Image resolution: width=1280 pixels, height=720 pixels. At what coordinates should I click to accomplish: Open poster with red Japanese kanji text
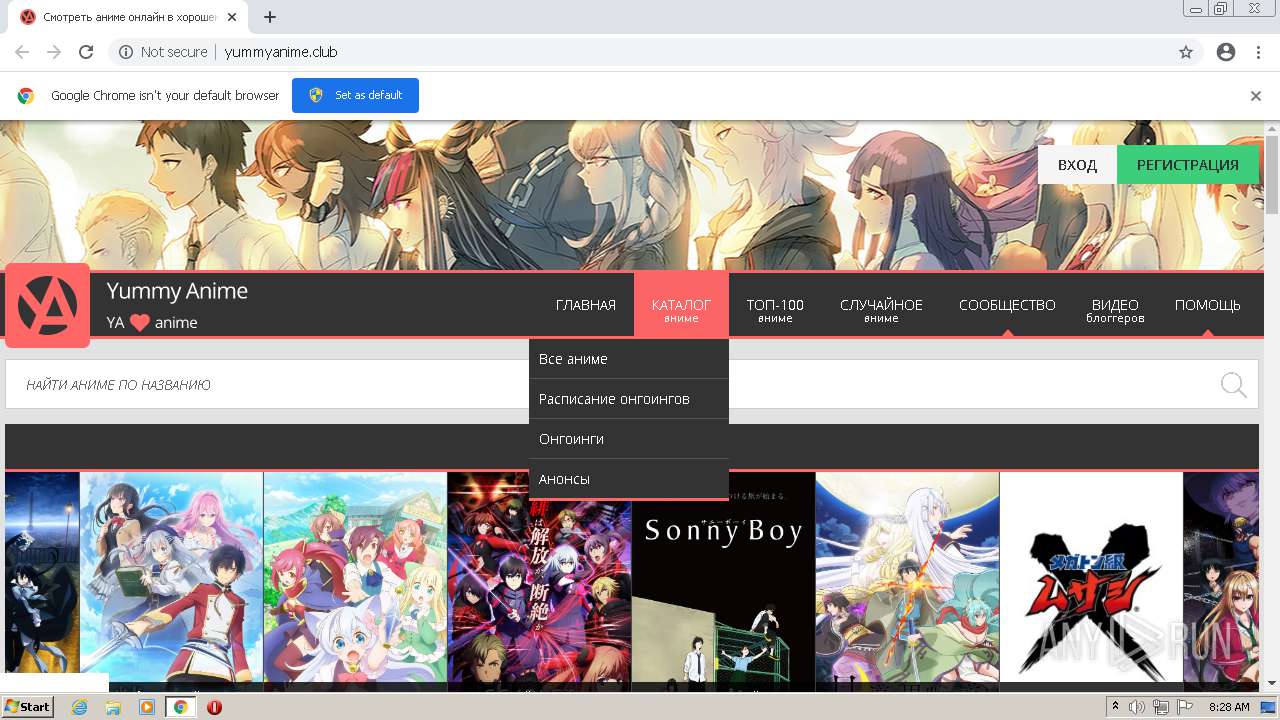[x=539, y=580]
